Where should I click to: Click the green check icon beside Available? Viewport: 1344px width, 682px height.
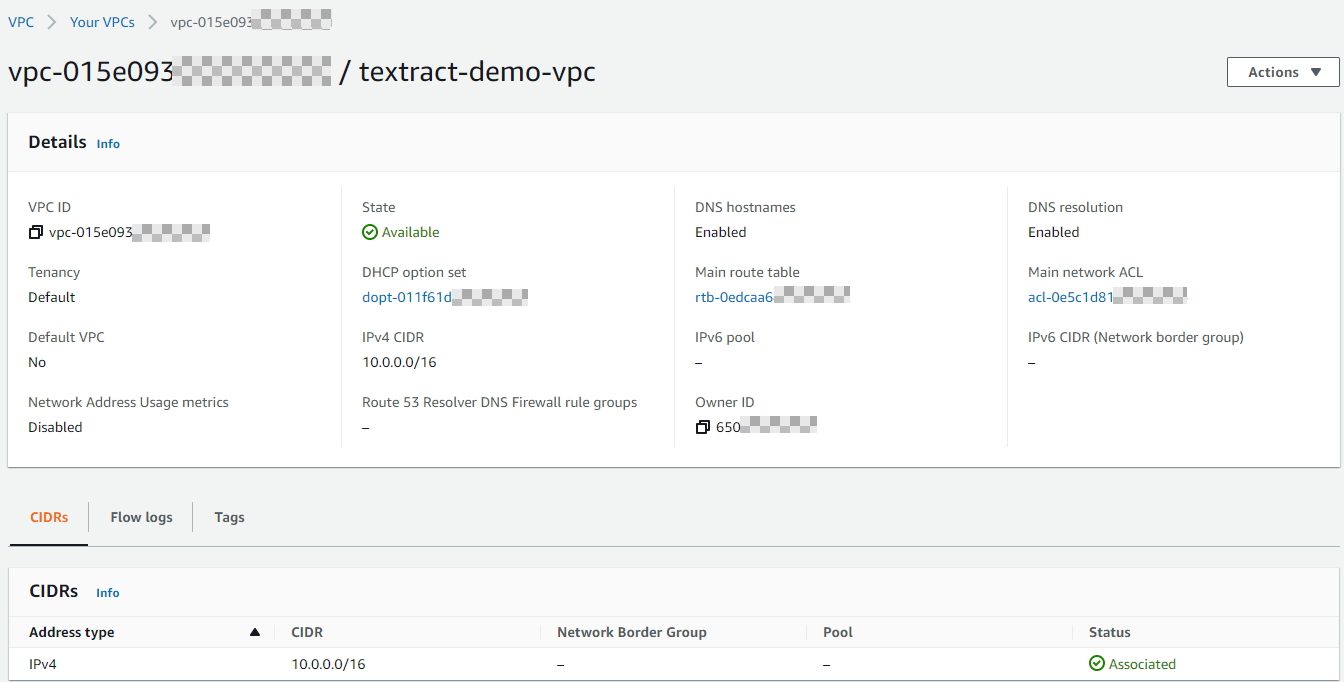[370, 231]
